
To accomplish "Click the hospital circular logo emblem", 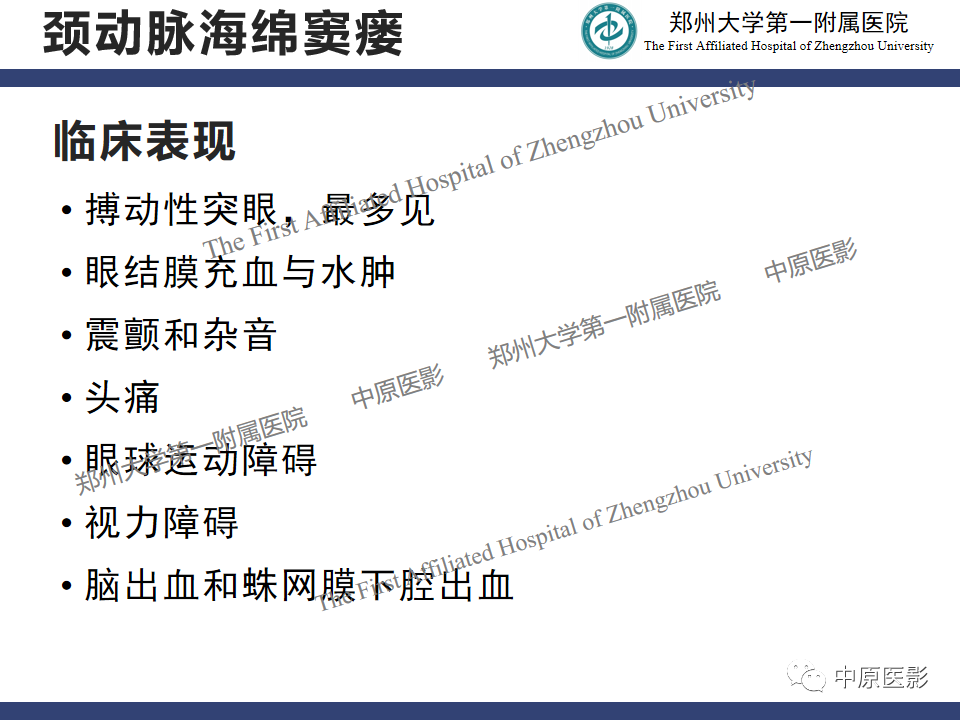I will pos(609,31).
